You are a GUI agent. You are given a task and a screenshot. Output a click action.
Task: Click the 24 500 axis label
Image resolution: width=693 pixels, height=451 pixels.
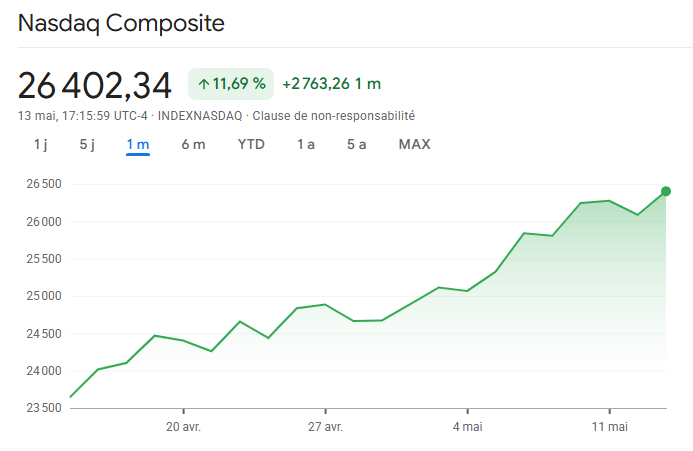click(x=44, y=334)
